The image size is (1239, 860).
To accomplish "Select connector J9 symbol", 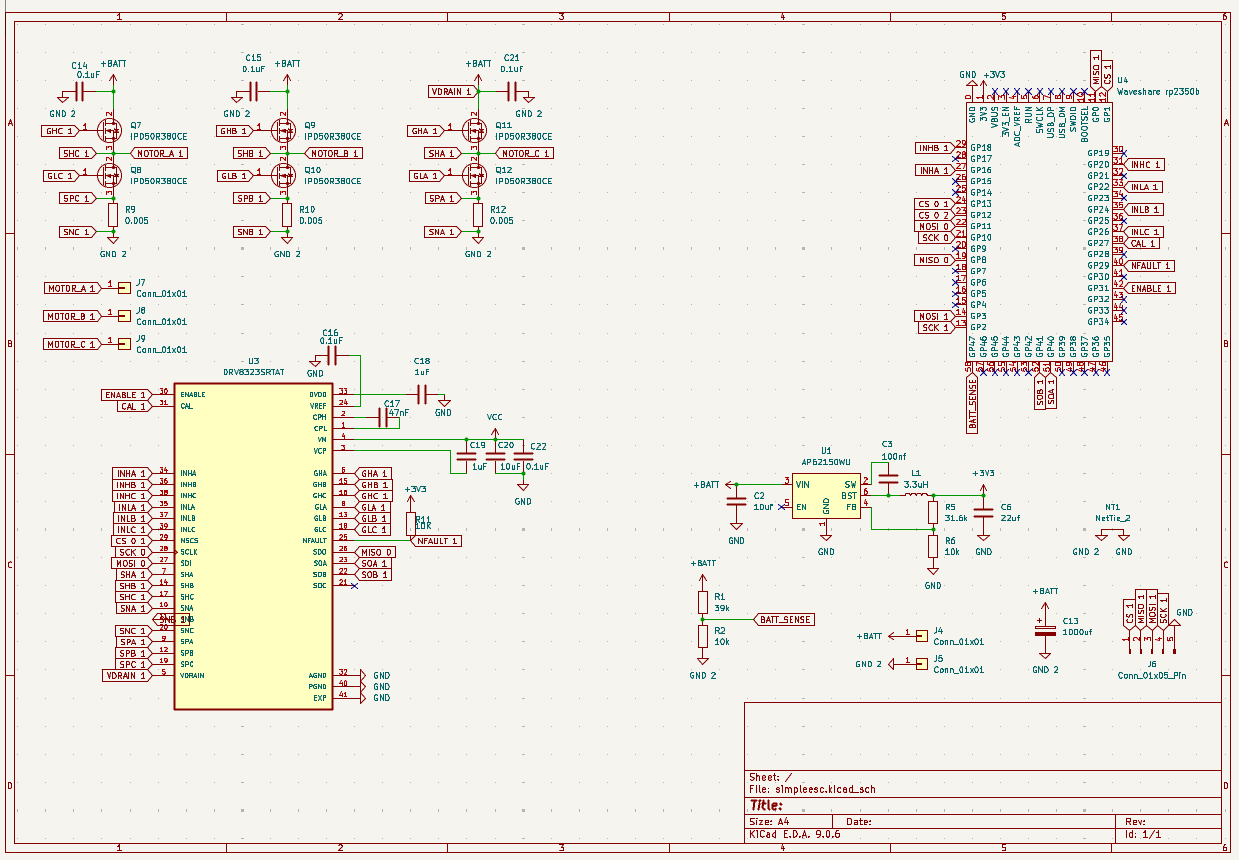I will (x=124, y=344).
